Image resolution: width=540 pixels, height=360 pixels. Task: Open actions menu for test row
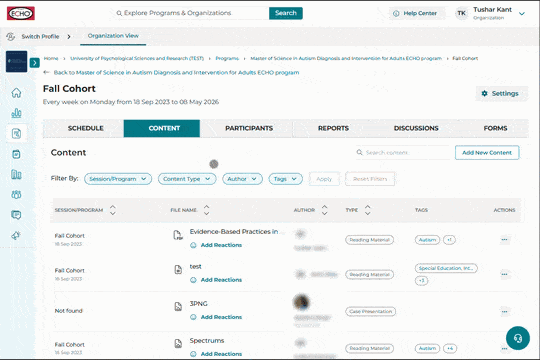(504, 274)
